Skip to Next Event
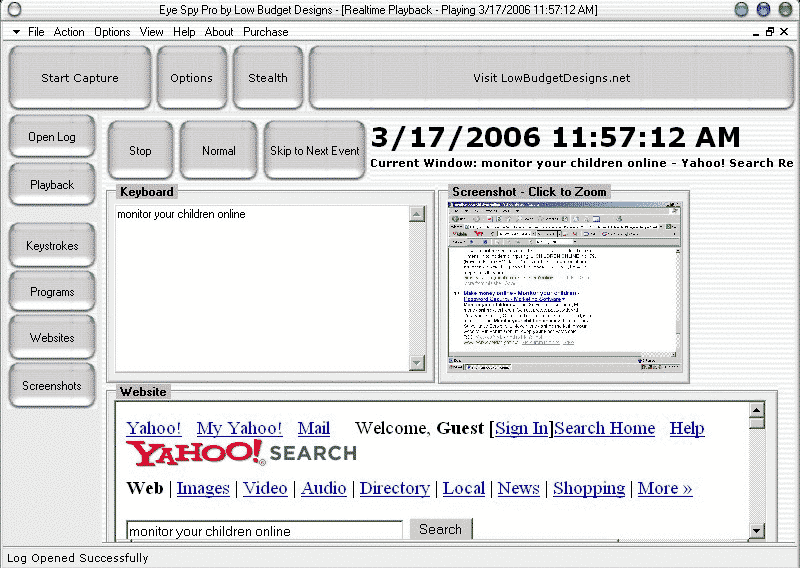800x568 pixels. pyautogui.click(x=314, y=151)
